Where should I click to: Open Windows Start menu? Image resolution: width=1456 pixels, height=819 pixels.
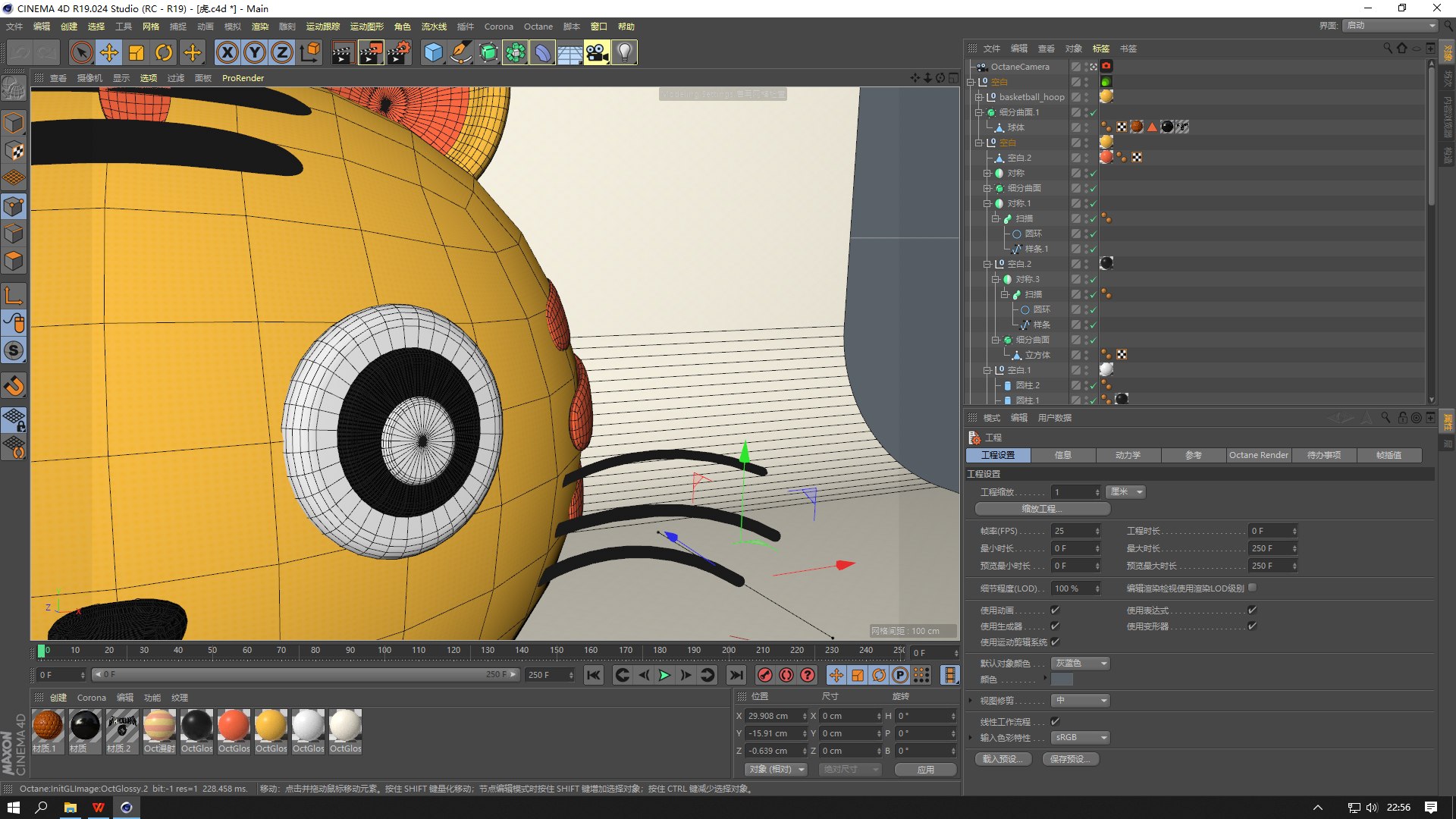(x=14, y=807)
